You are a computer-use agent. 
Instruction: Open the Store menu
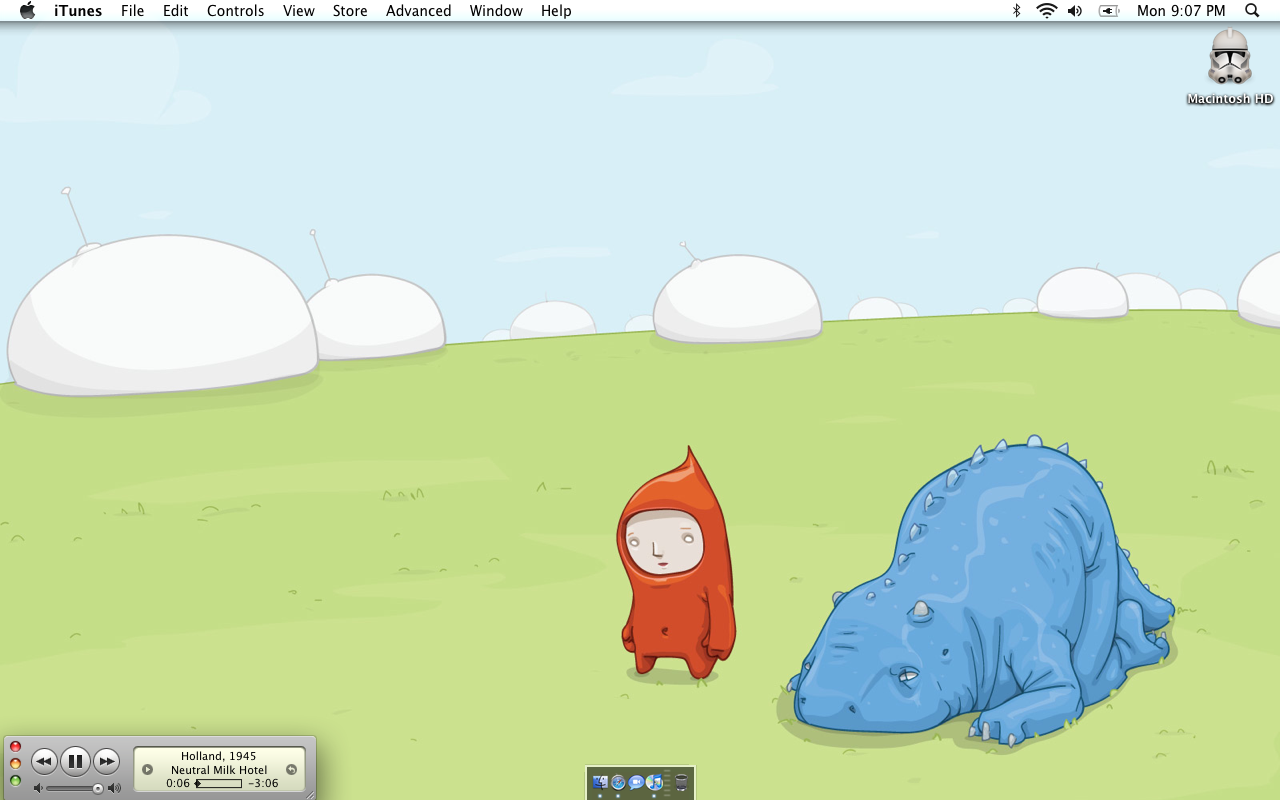350,11
